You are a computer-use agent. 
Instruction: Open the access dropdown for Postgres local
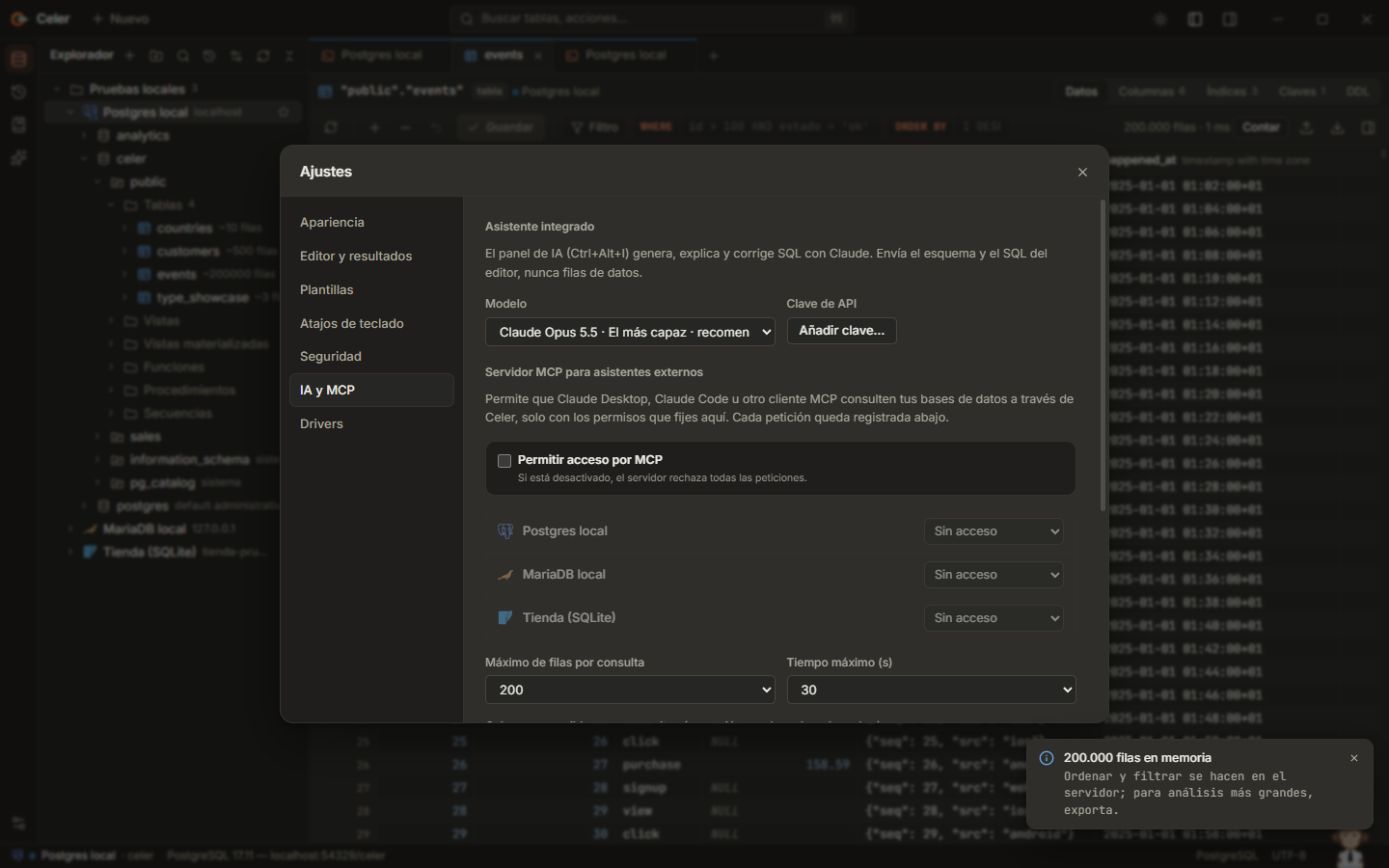coord(994,531)
